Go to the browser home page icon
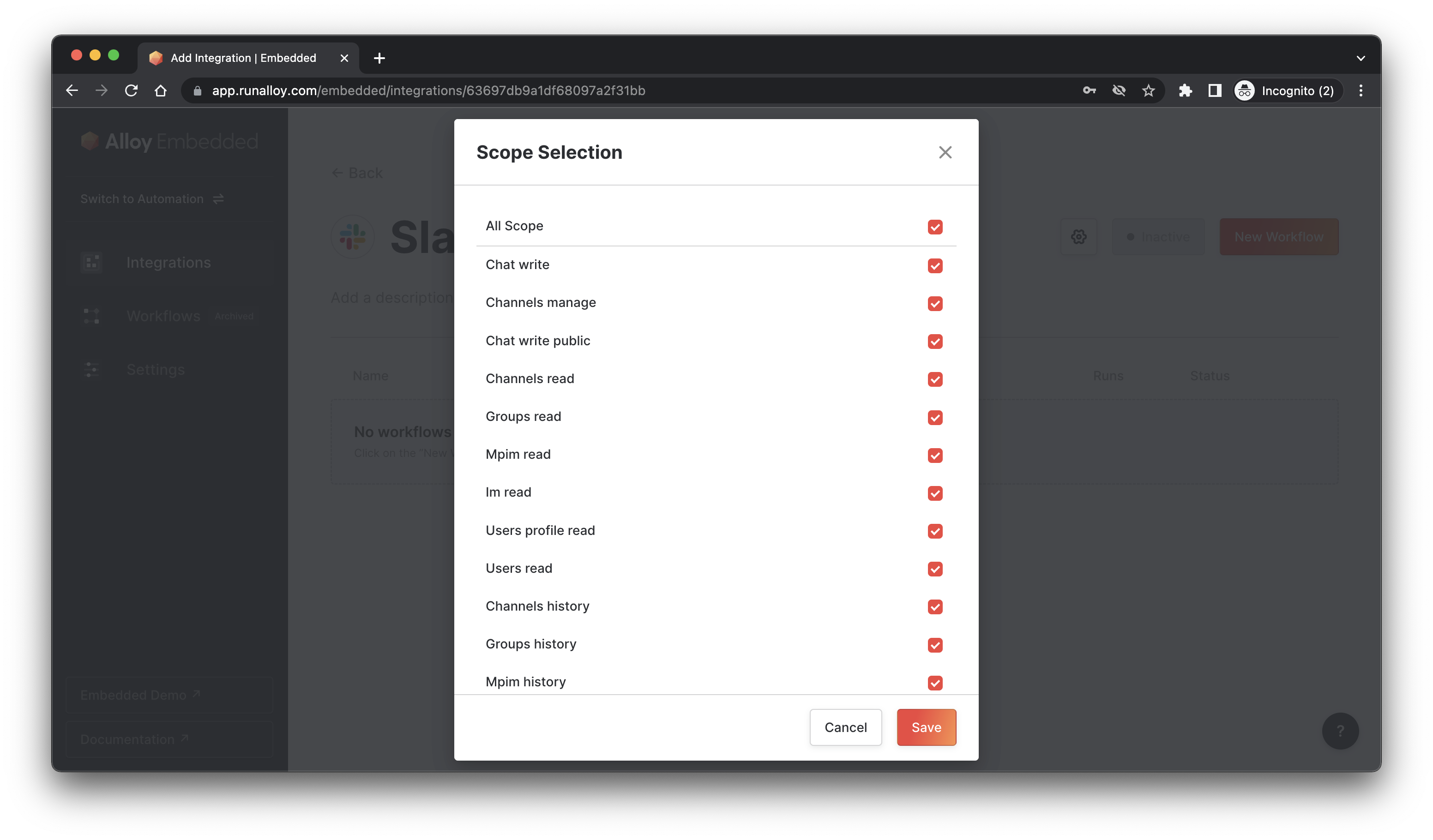Screen dimensions: 1433x840 161,90
